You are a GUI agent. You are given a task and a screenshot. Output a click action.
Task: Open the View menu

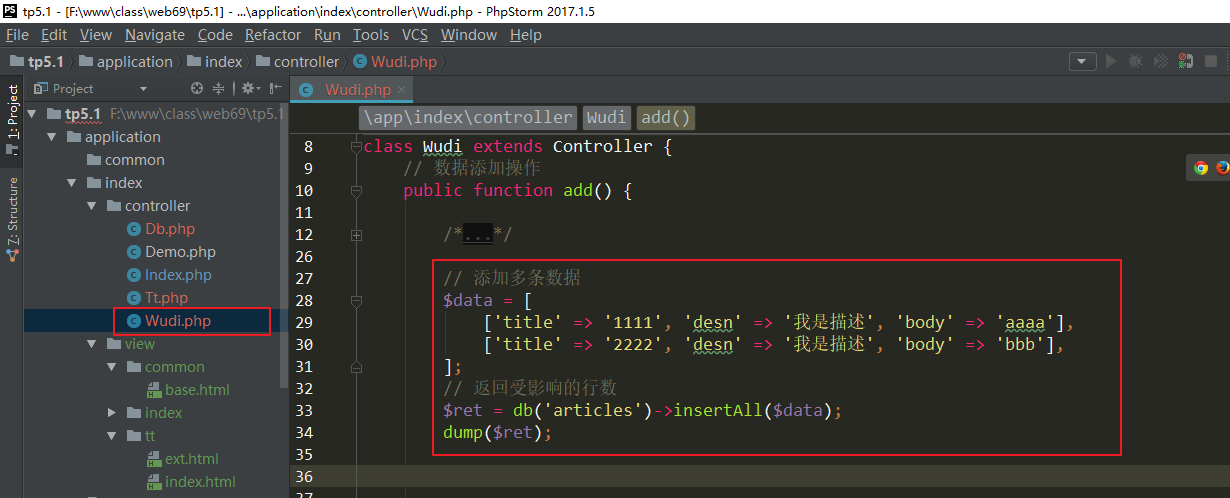tap(96, 35)
